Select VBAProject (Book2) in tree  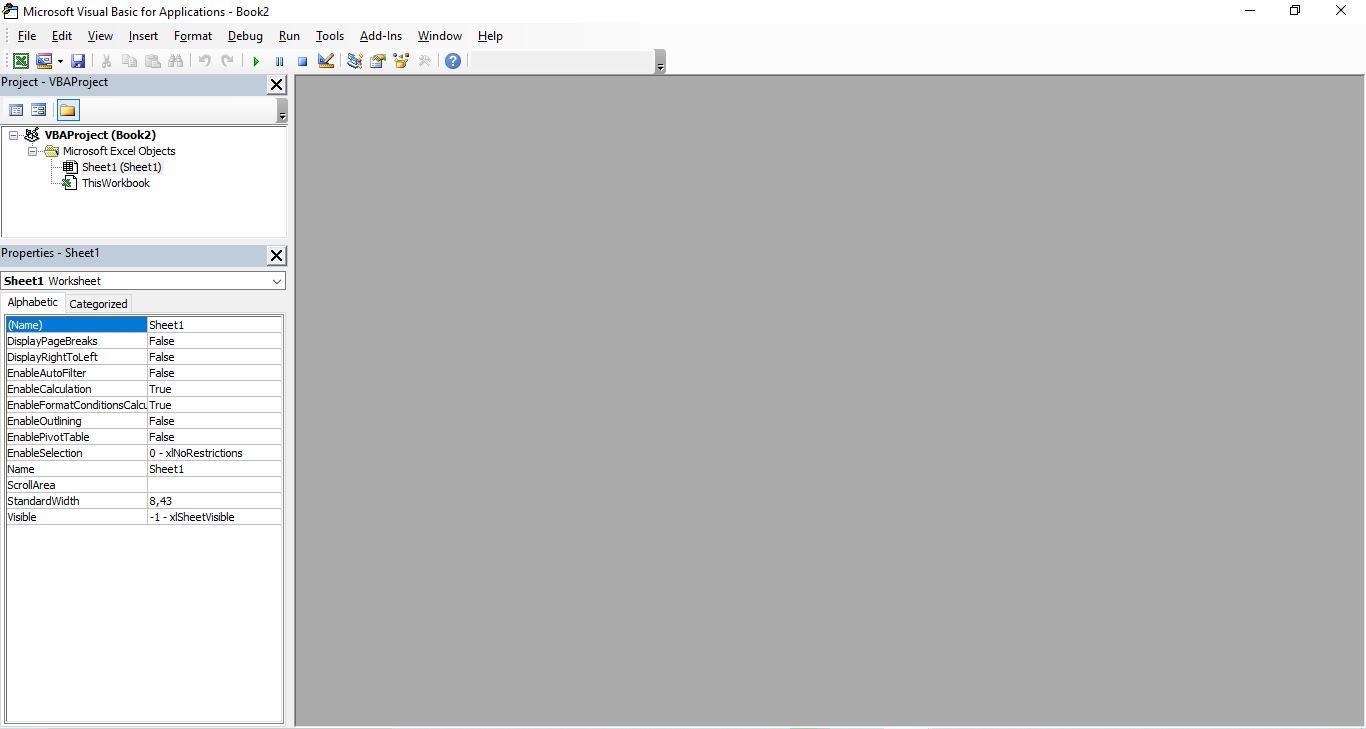tap(100, 135)
